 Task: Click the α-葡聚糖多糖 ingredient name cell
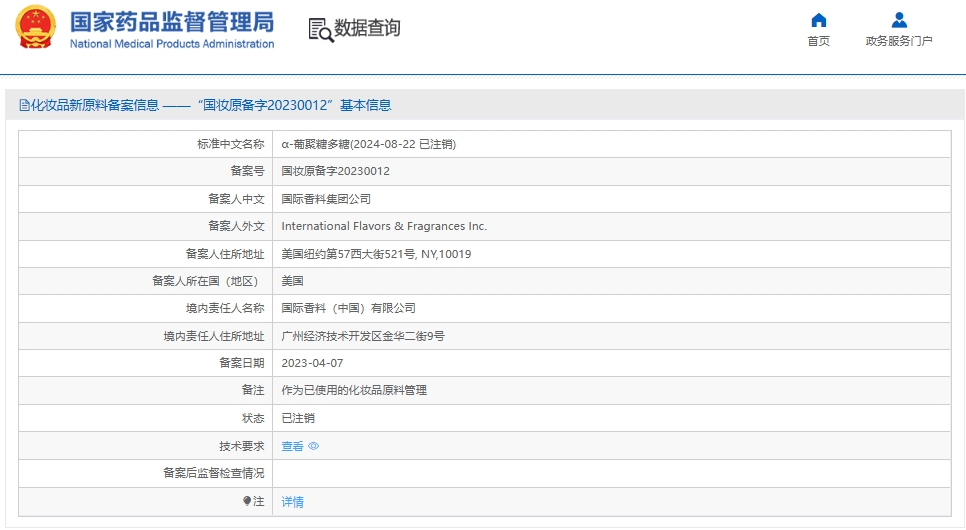368,144
